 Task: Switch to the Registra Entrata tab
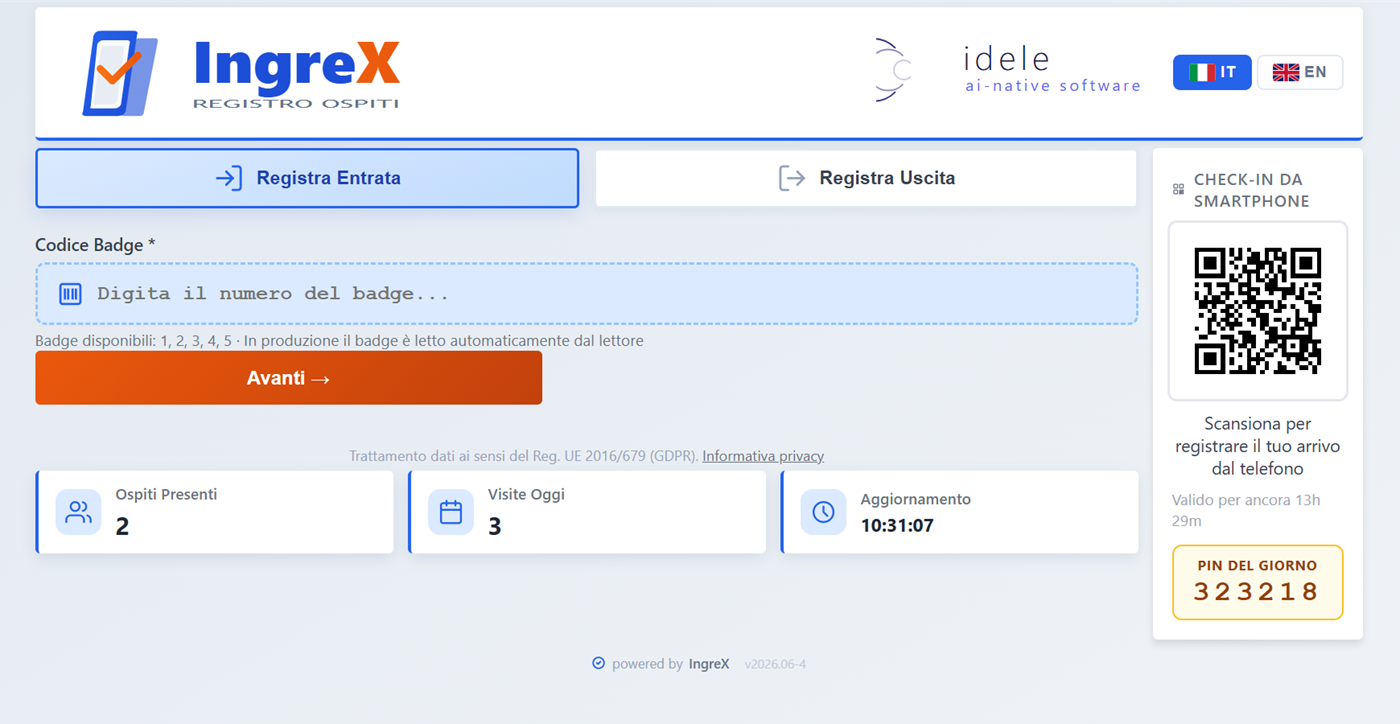tap(307, 178)
